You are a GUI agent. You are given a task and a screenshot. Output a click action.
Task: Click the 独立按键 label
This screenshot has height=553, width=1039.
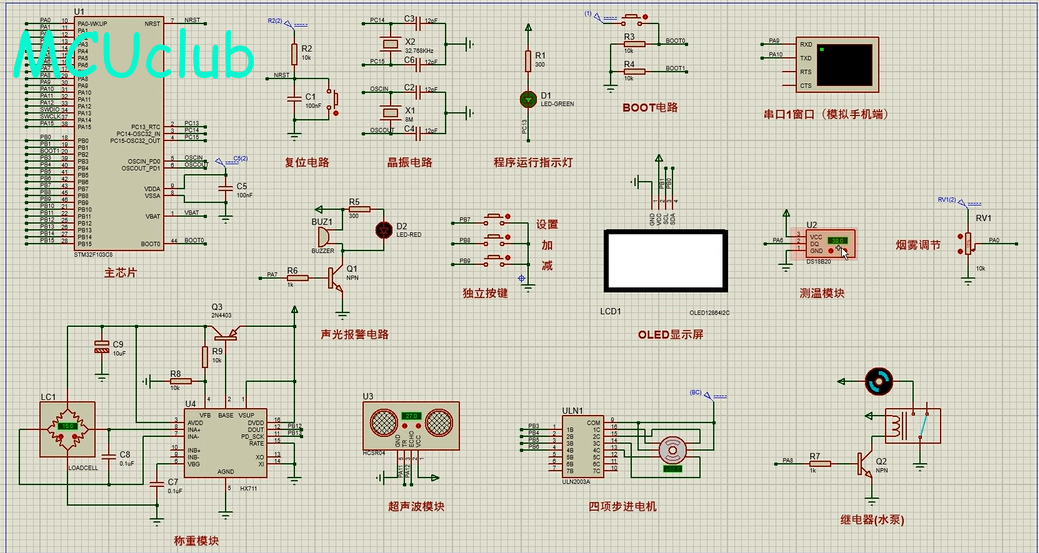click(485, 293)
